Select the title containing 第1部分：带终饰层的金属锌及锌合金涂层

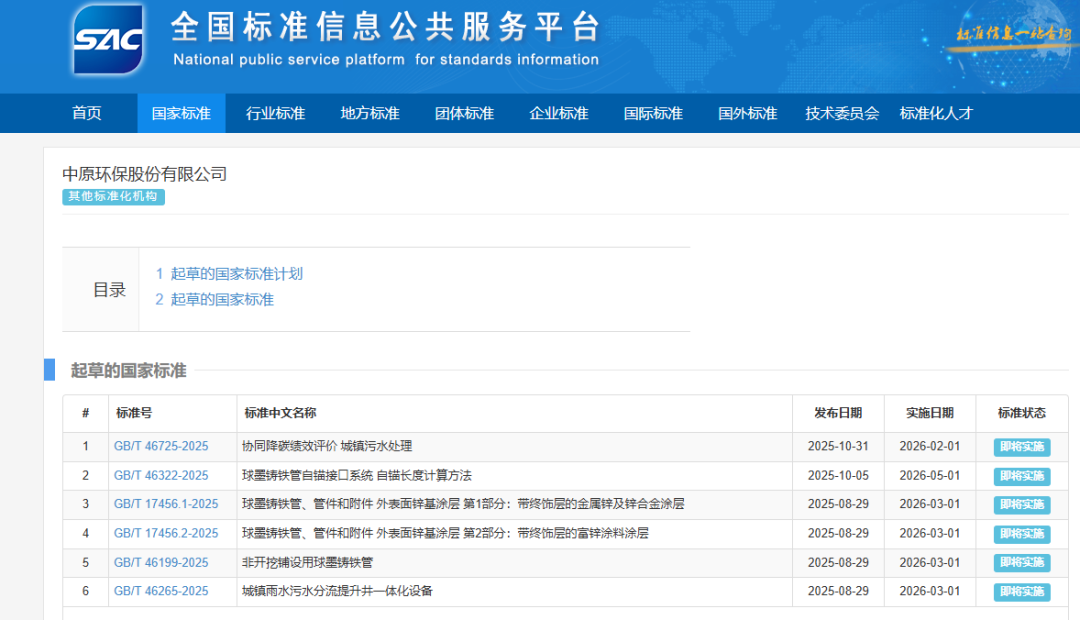[463, 504]
